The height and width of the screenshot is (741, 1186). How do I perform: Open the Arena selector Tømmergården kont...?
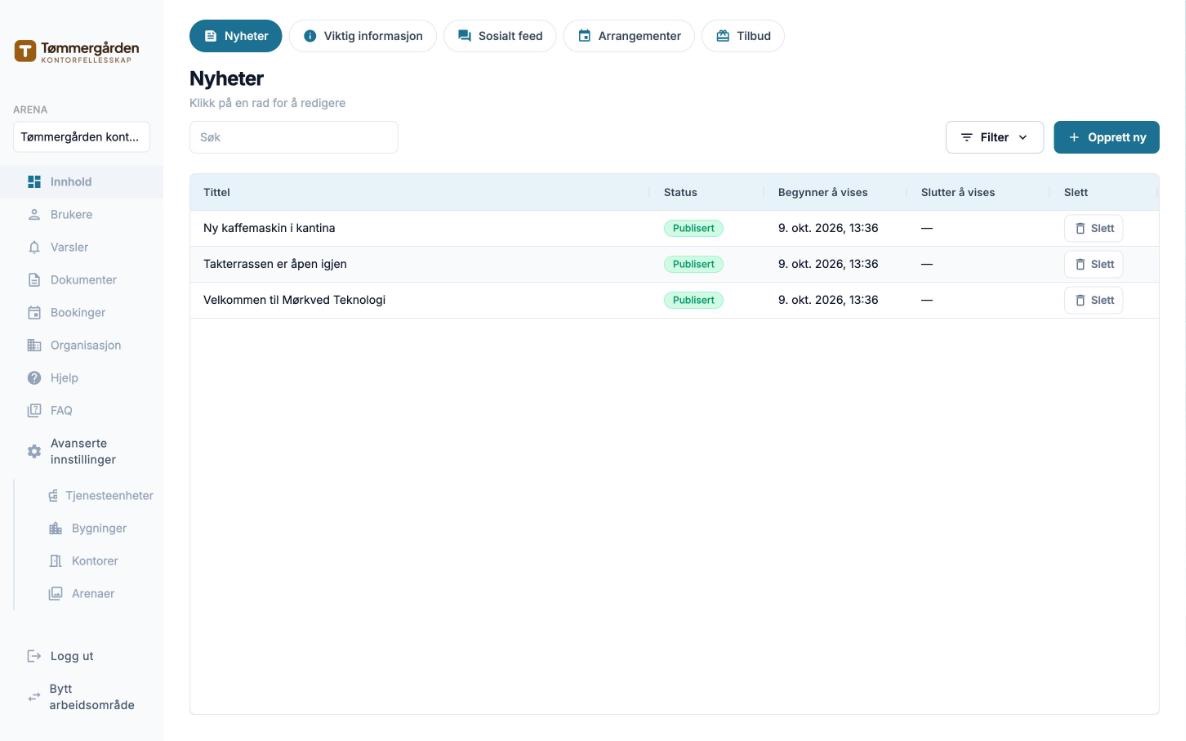(81, 137)
